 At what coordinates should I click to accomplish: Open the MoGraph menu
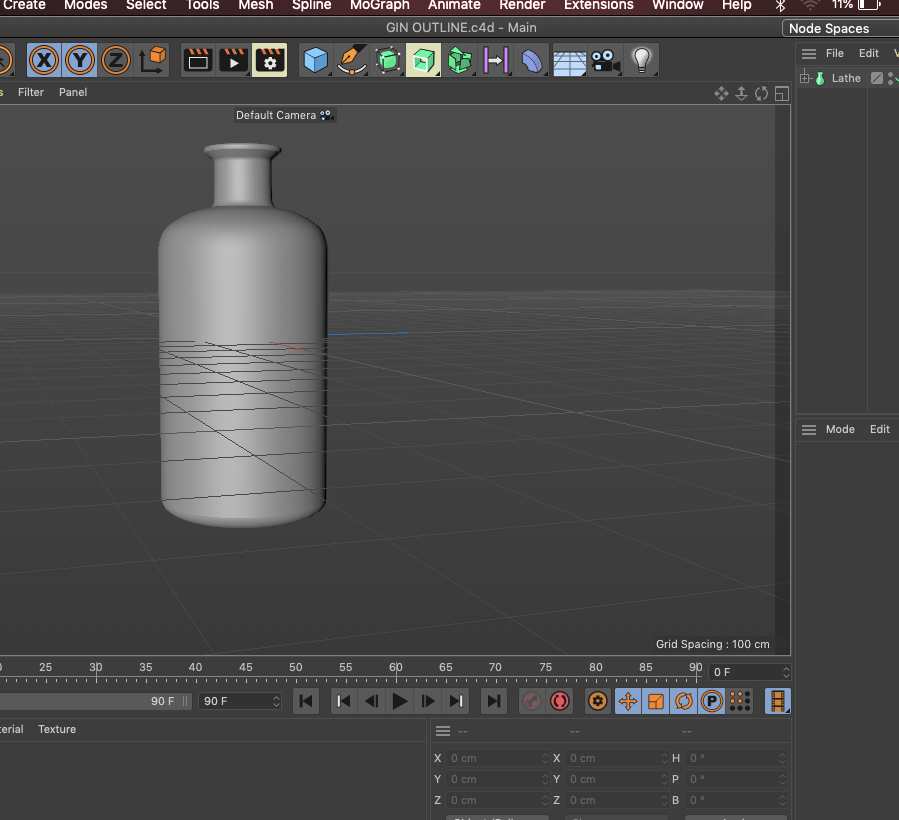pos(380,5)
